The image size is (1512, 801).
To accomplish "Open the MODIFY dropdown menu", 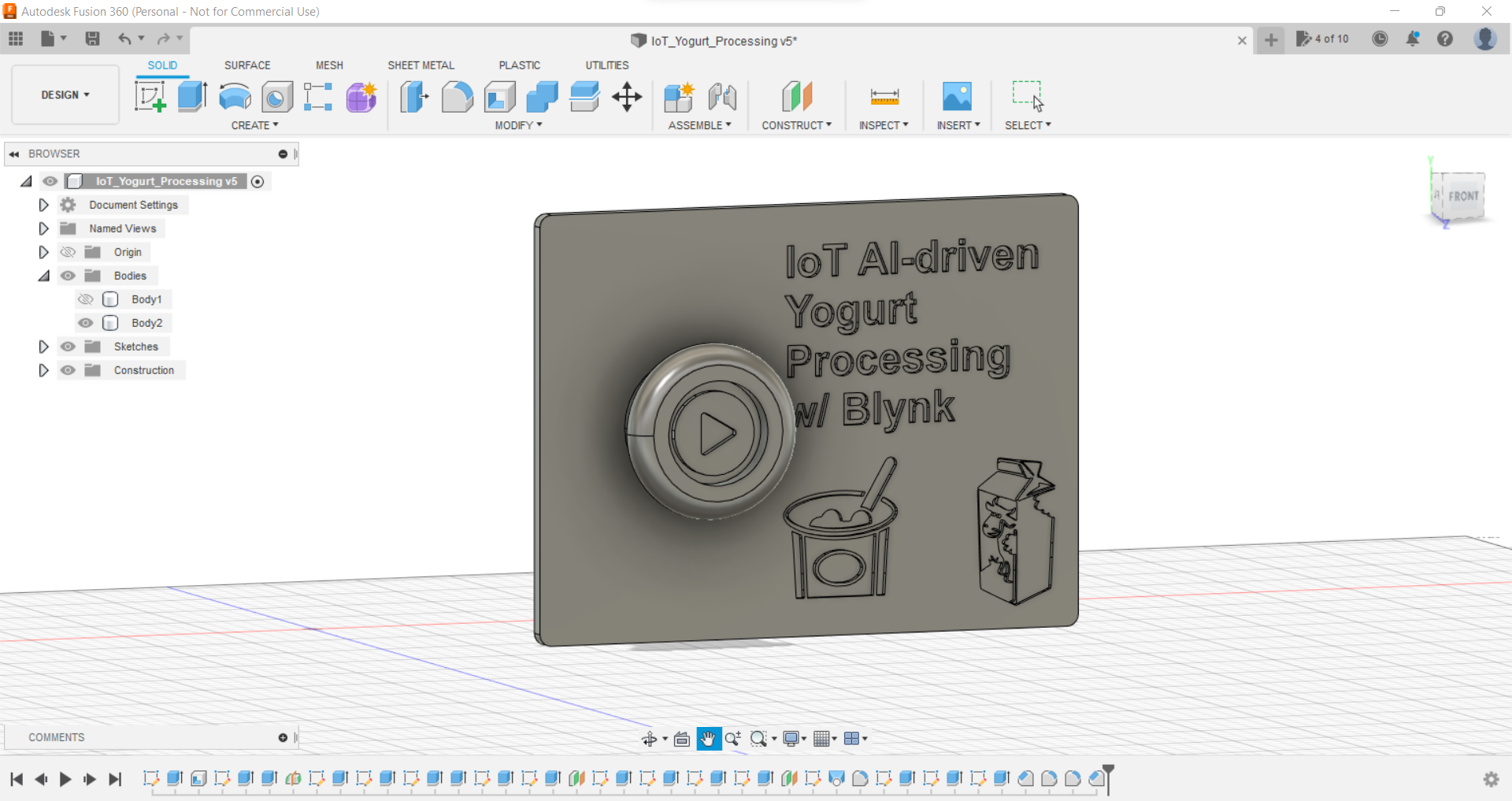I will click(x=518, y=125).
